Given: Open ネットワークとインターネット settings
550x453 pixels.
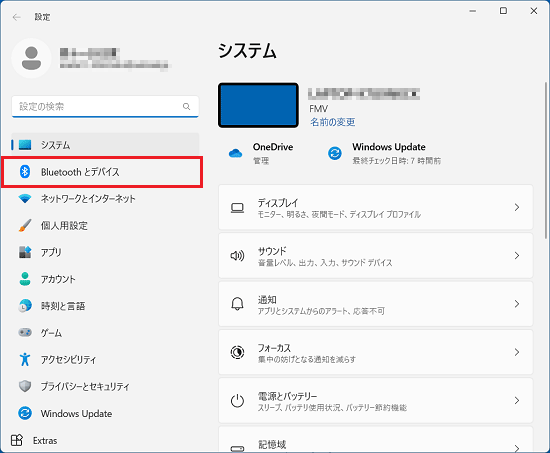Looking at the screenshot, I should (x=105, y=199).
